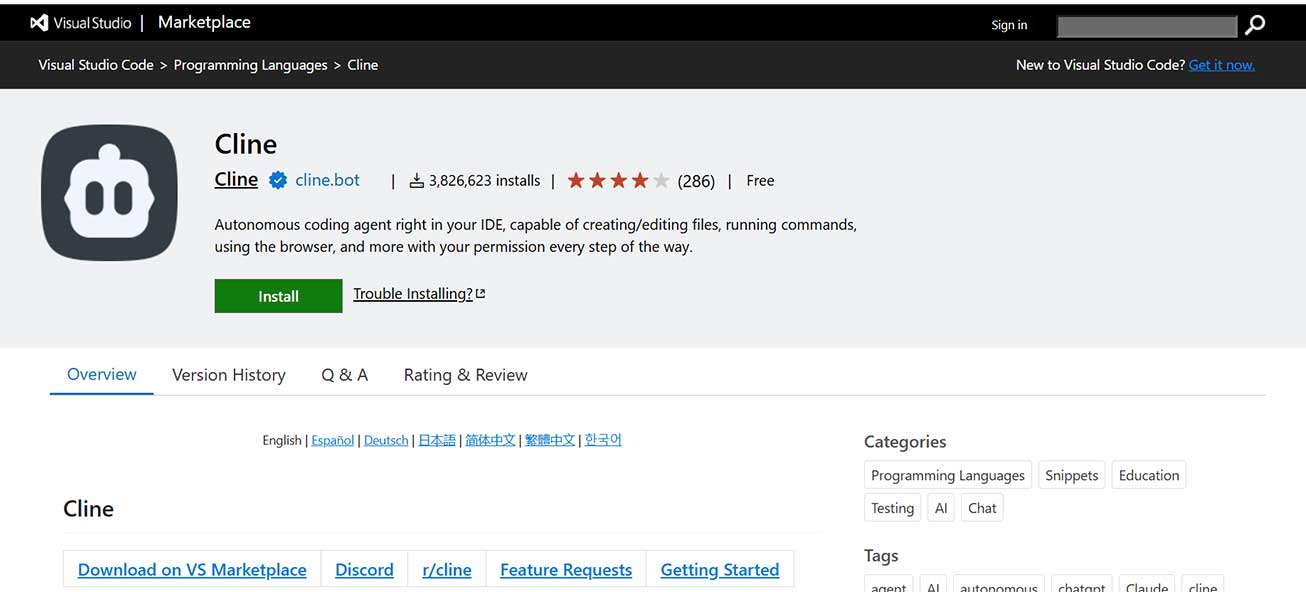The height and width of the screenshot is (592, 1306).
Task: Select the AI category chip
Action: 941,508
